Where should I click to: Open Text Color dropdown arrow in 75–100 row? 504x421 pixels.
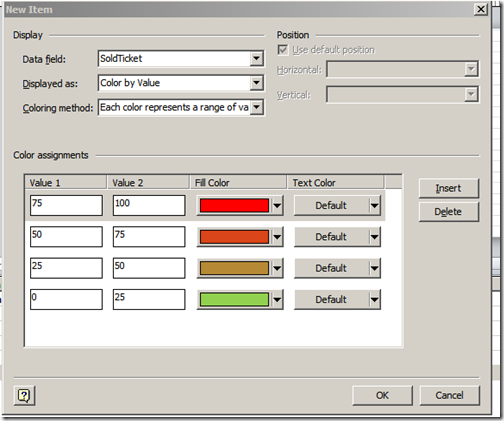(x=374, y=206)
